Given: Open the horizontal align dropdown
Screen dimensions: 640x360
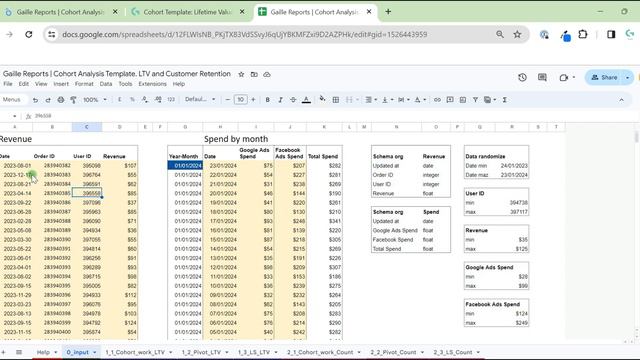Looking at the screenshot, I should (371, 100).
